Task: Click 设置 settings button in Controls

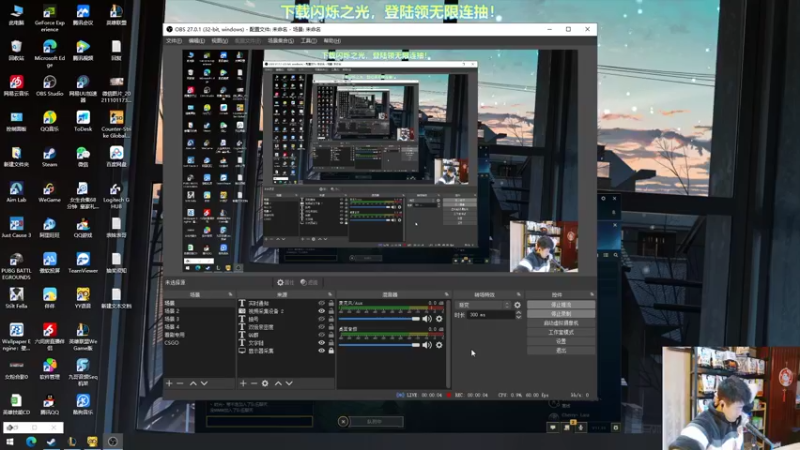Action: tap(561, 341)
